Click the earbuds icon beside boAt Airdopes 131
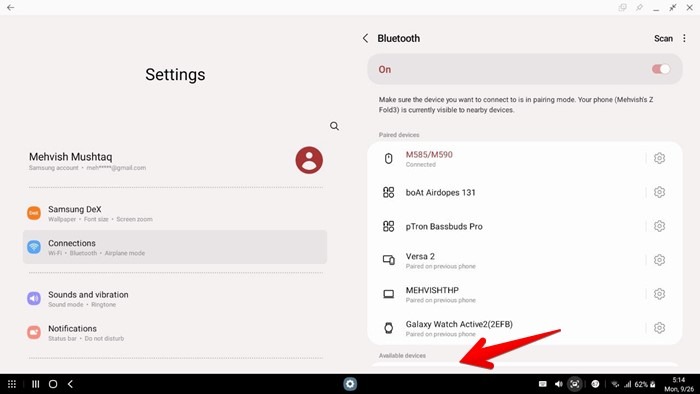Image resolution: width=700 pixels, height=394 pixels. point(388,192)
